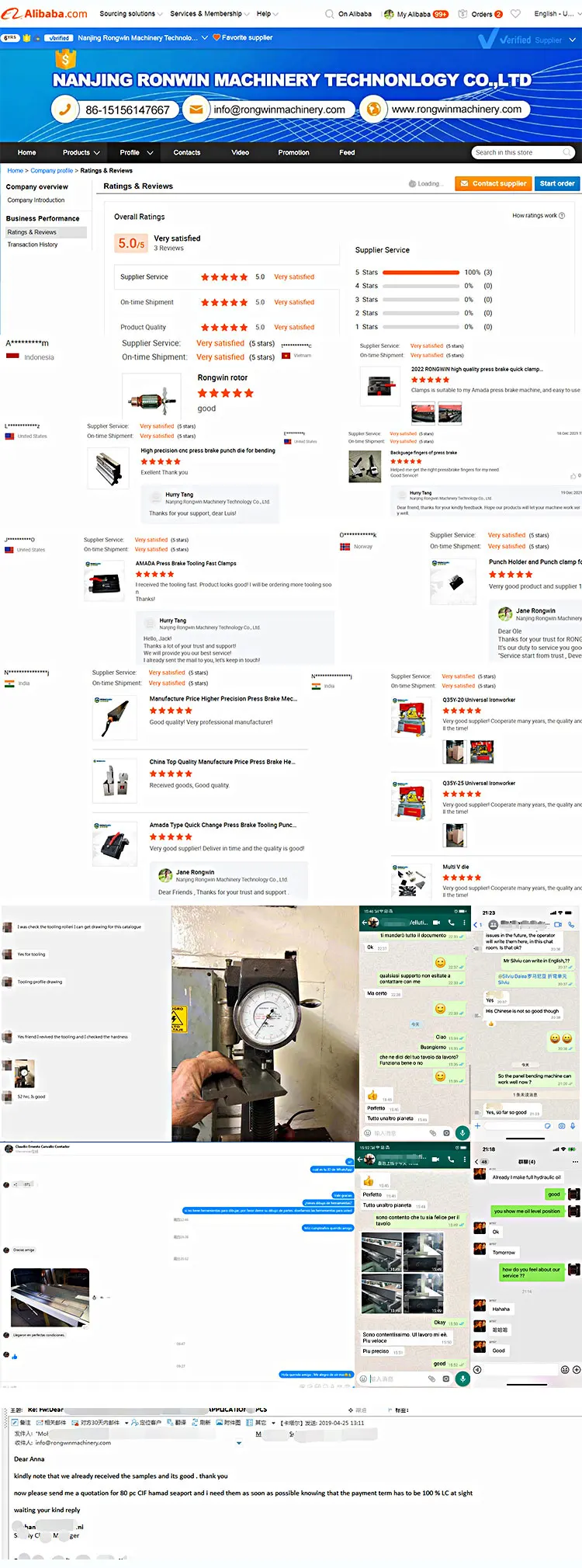This screenshot has height=1568, width=582.
Task: Open the Contacts tab in store navigation
Action: point(186,152)
